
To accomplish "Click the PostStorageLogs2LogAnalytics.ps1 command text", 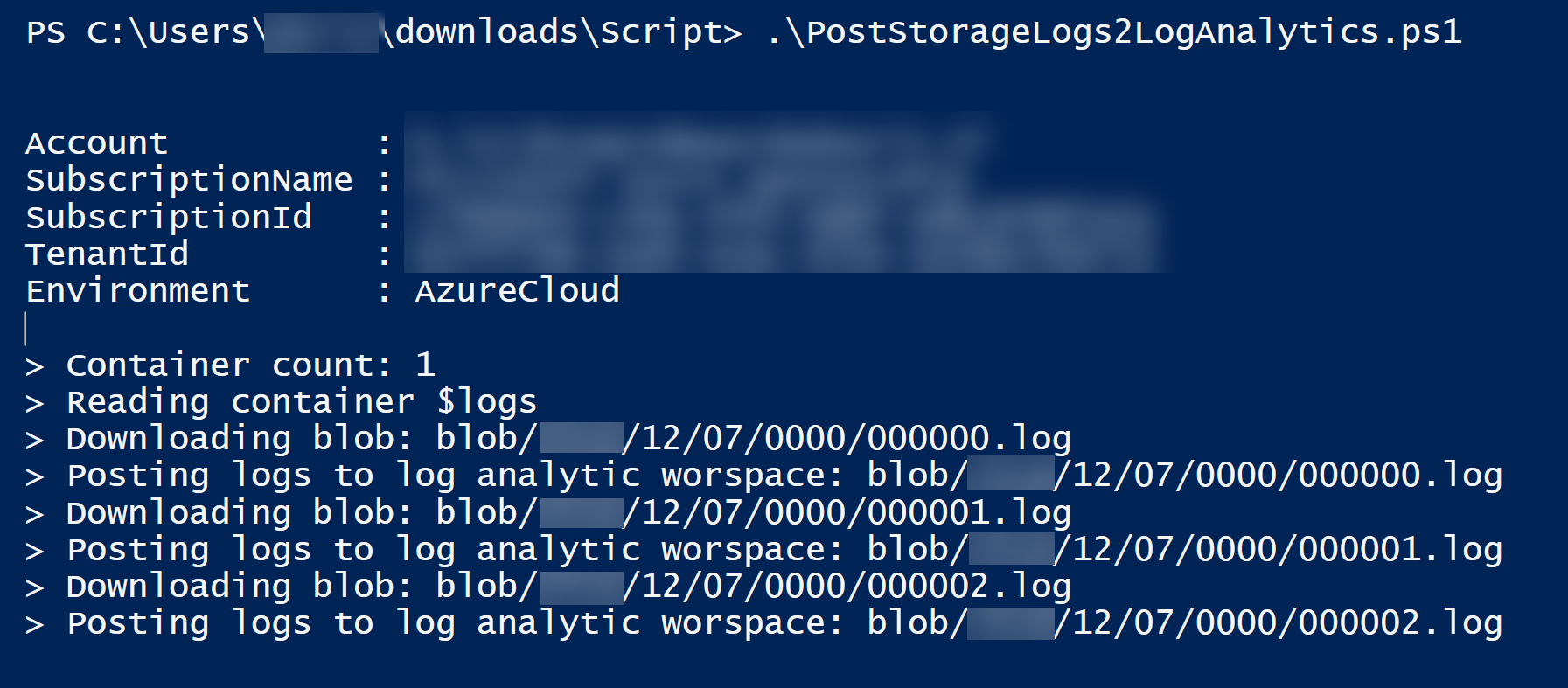I will pyautogui.click(x=1114, y=32).
